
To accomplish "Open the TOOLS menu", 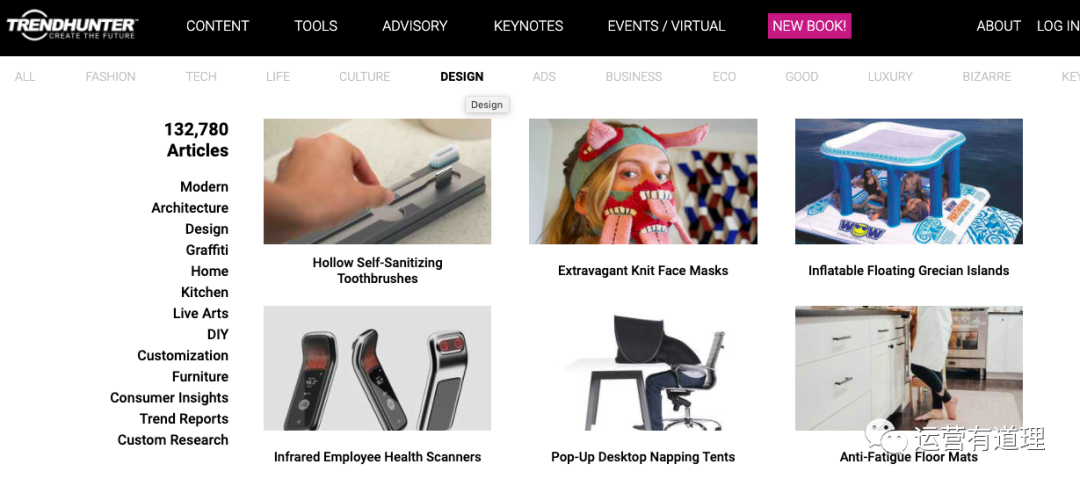I will pos(315,26).
